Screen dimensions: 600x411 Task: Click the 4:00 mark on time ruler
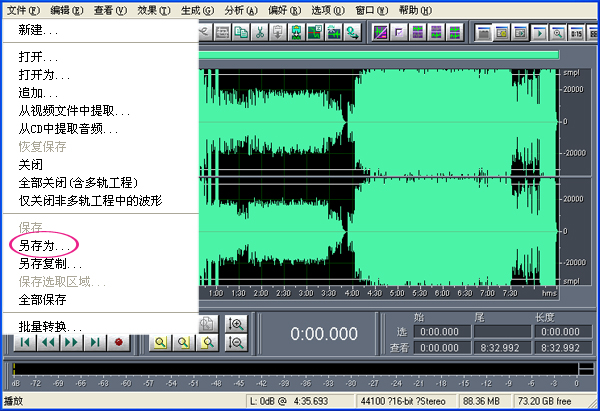352,293
